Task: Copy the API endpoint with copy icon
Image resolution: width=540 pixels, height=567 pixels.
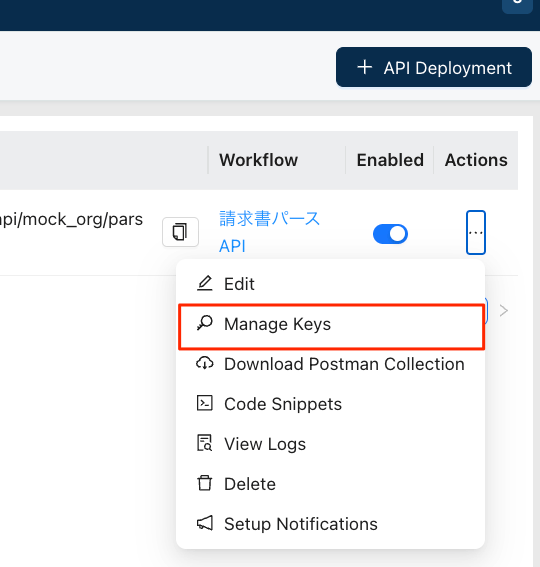Action: [x=180, y=232]
